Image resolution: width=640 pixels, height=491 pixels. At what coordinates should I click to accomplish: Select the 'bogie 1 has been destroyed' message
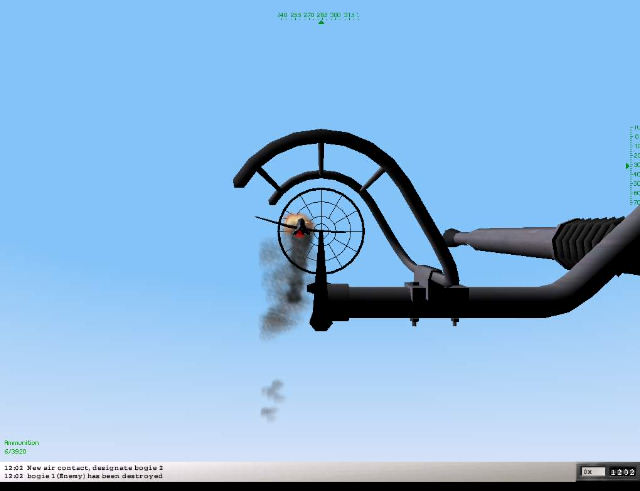coord(84,476)
